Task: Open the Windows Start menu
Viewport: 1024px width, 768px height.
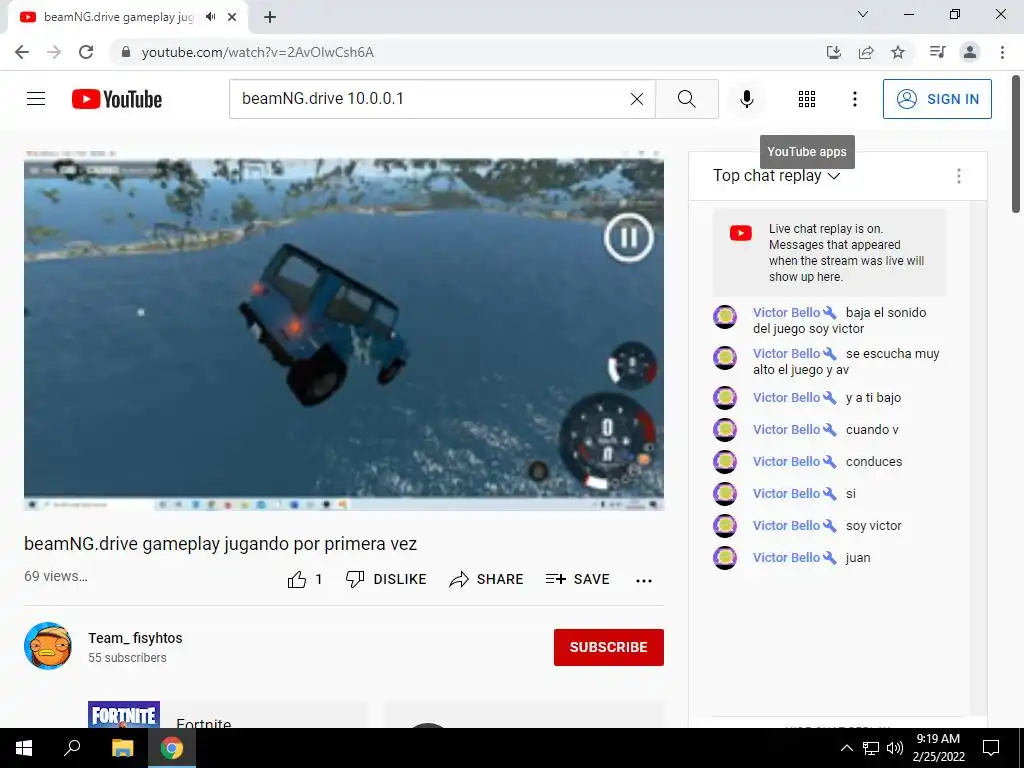Action: 24,748
